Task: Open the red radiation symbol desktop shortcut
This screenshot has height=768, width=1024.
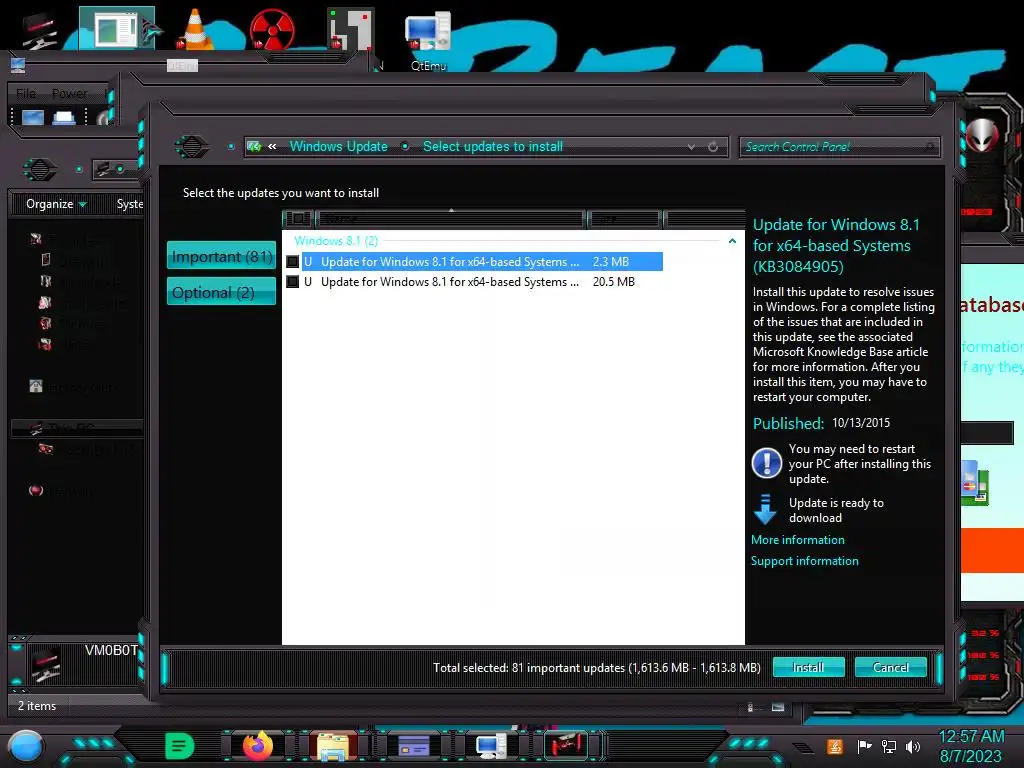Action: [271, 29]
